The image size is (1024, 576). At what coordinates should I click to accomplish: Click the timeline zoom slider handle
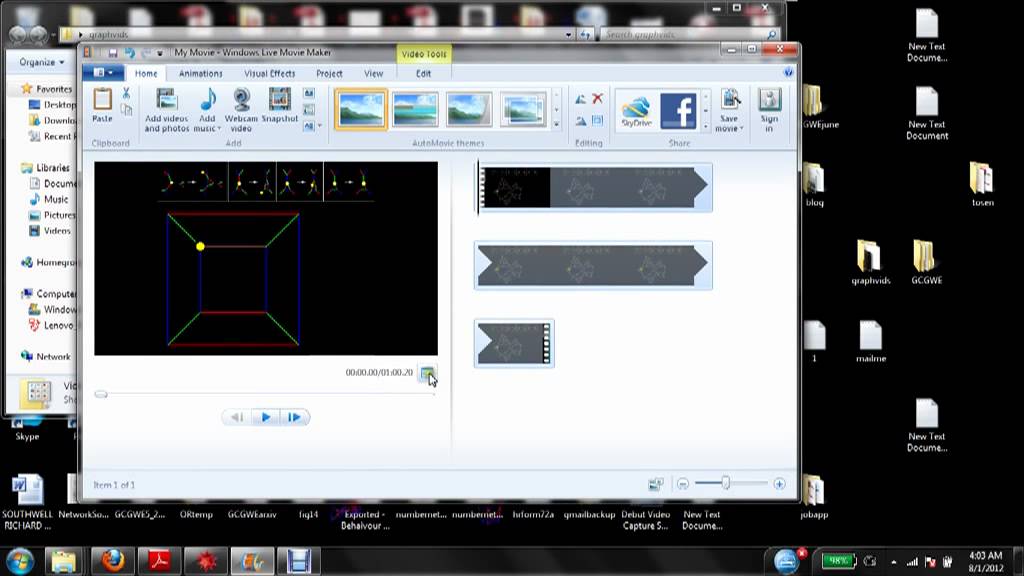[x=726, y=483]
